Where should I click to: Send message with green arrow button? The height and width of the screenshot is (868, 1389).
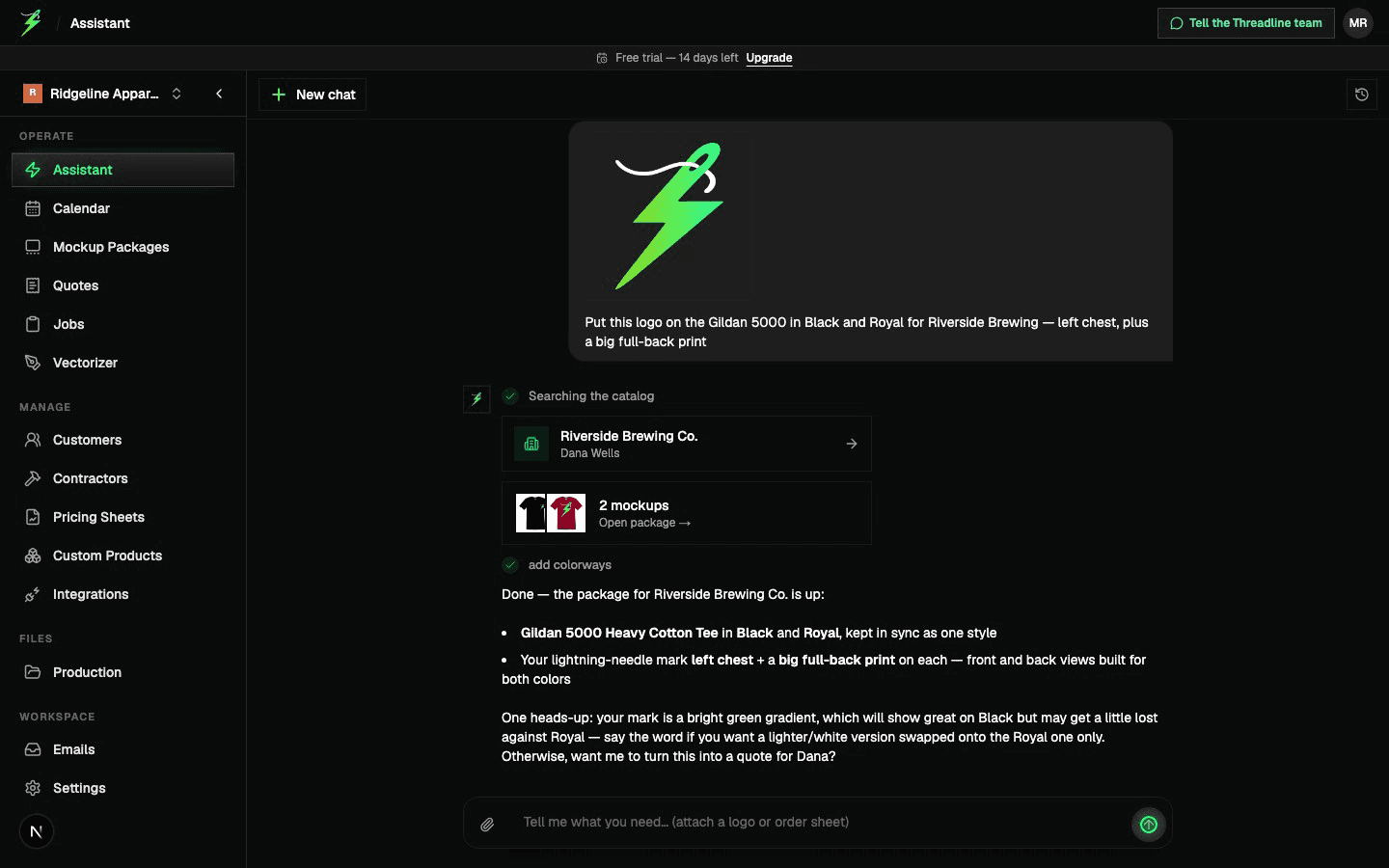tap(1148, 825)
